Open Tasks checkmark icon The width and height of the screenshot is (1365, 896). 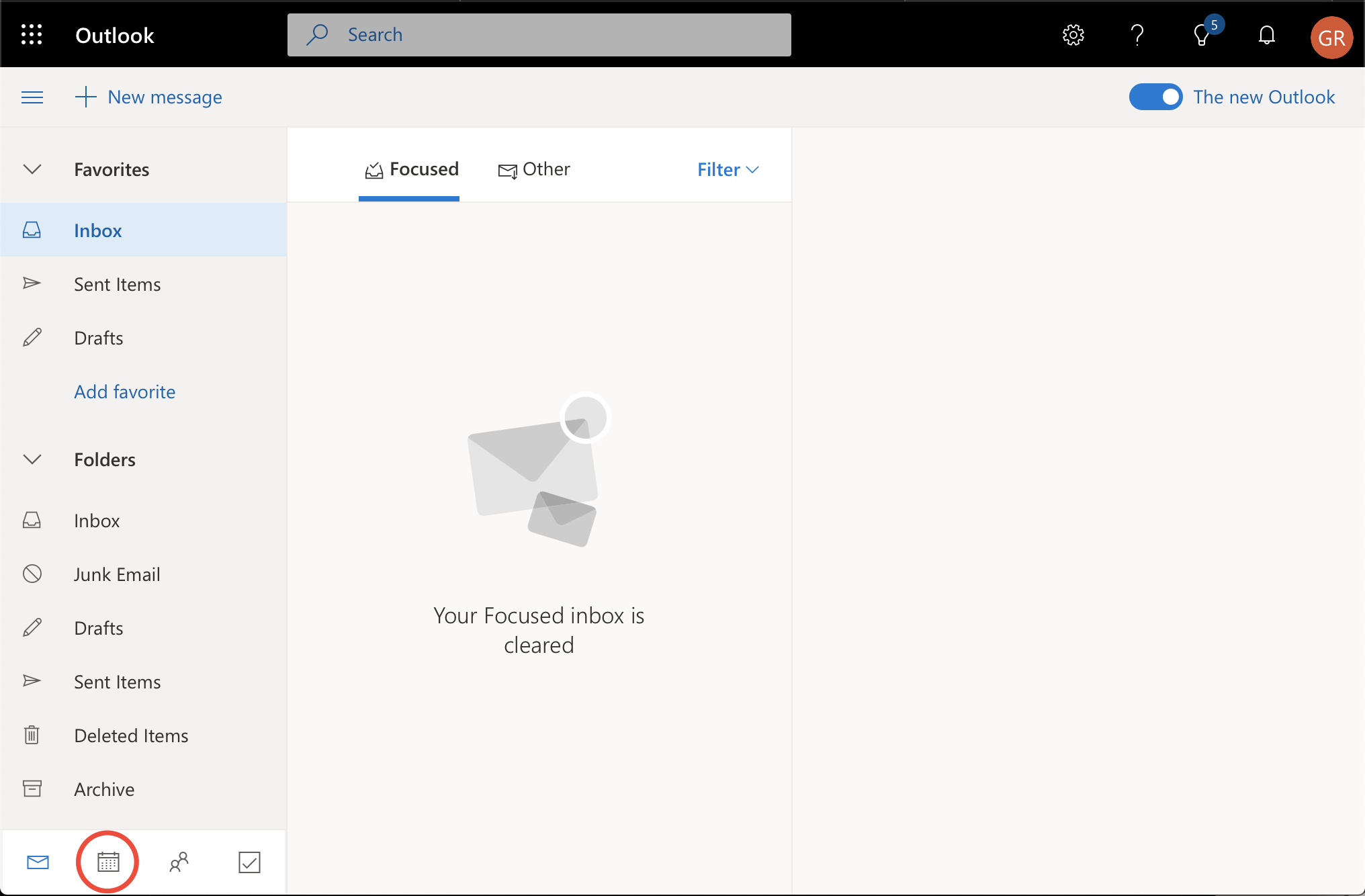pos(249,862)
